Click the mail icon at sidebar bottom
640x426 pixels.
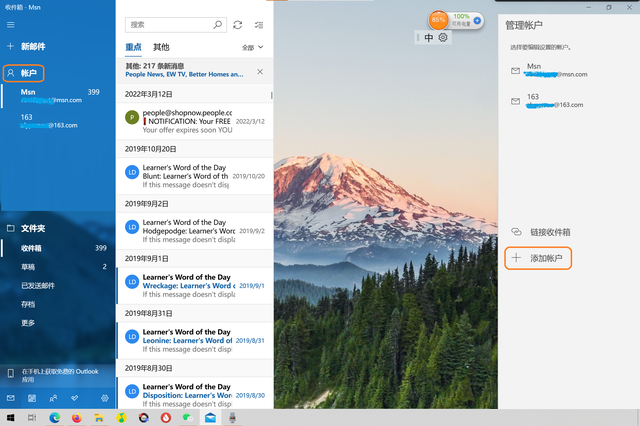pos(11,398)
